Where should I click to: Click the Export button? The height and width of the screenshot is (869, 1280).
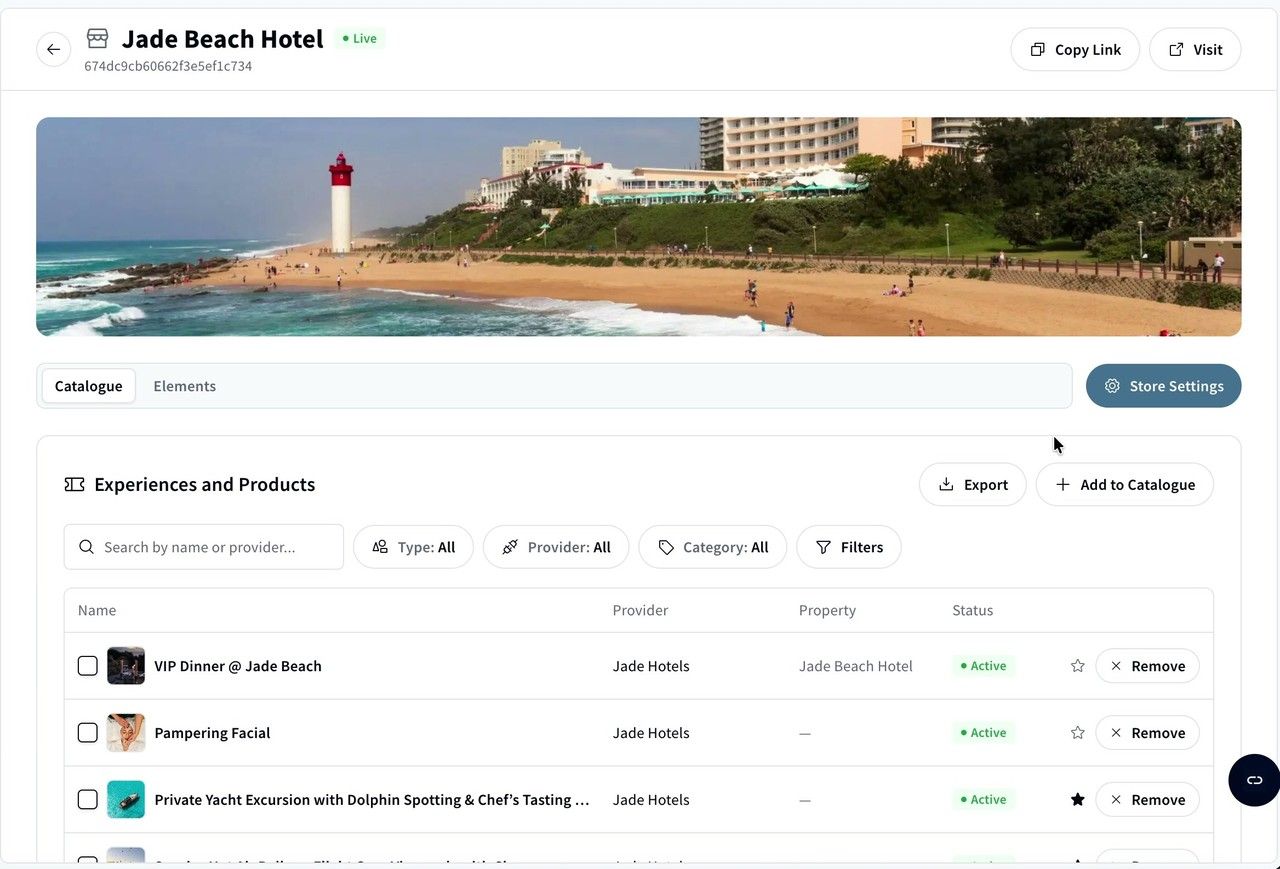(x=973, y=484)
